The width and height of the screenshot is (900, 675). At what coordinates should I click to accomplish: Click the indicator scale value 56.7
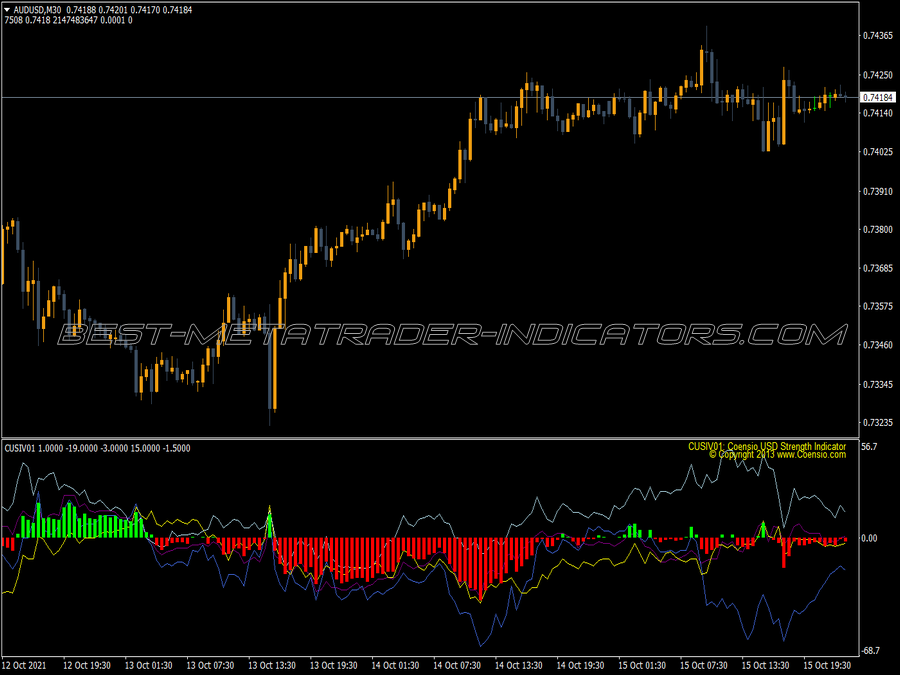pos(870,447)
